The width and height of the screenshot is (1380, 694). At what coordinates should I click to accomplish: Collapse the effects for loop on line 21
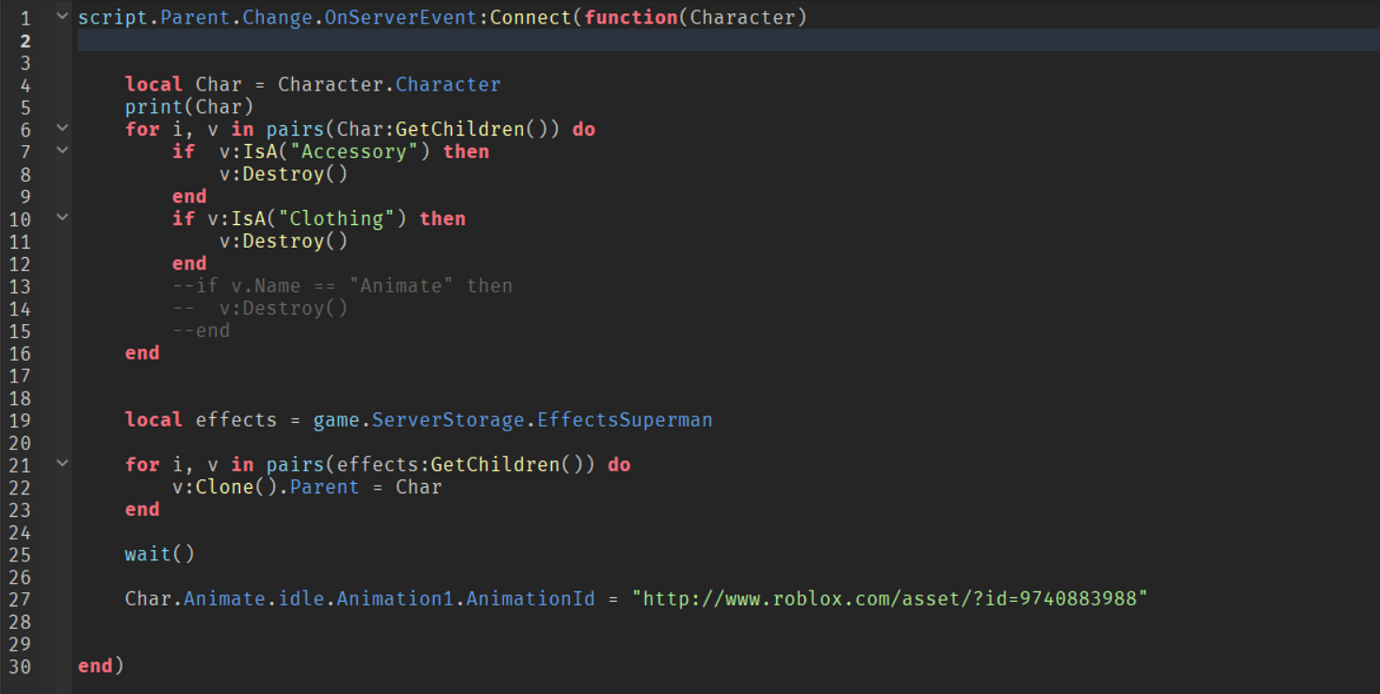coord(61,463)
